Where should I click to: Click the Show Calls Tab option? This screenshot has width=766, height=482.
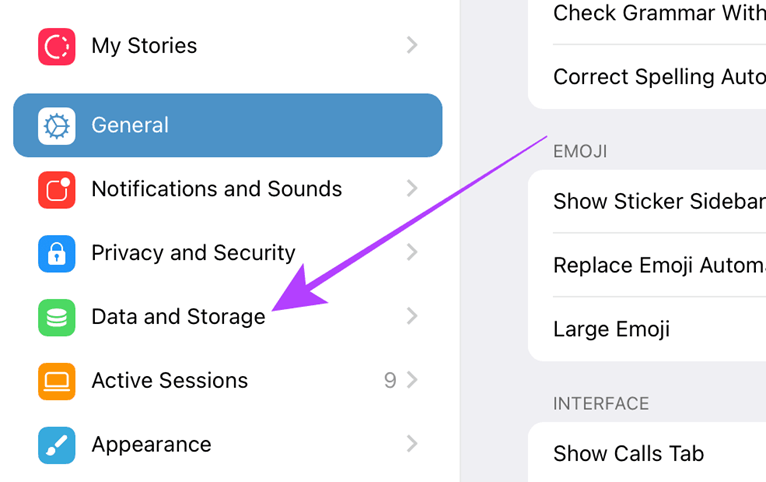point(647,452)
